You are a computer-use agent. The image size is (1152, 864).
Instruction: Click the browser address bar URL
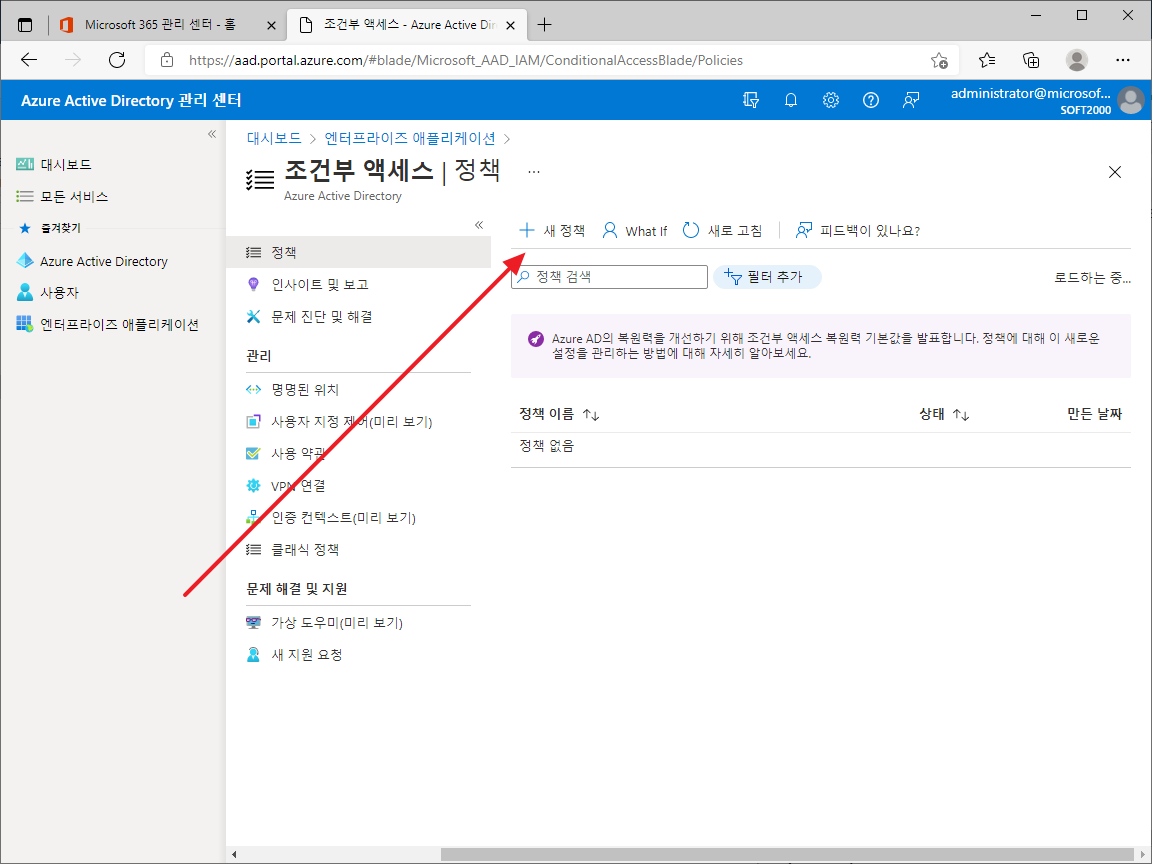(x=466, y=60)
